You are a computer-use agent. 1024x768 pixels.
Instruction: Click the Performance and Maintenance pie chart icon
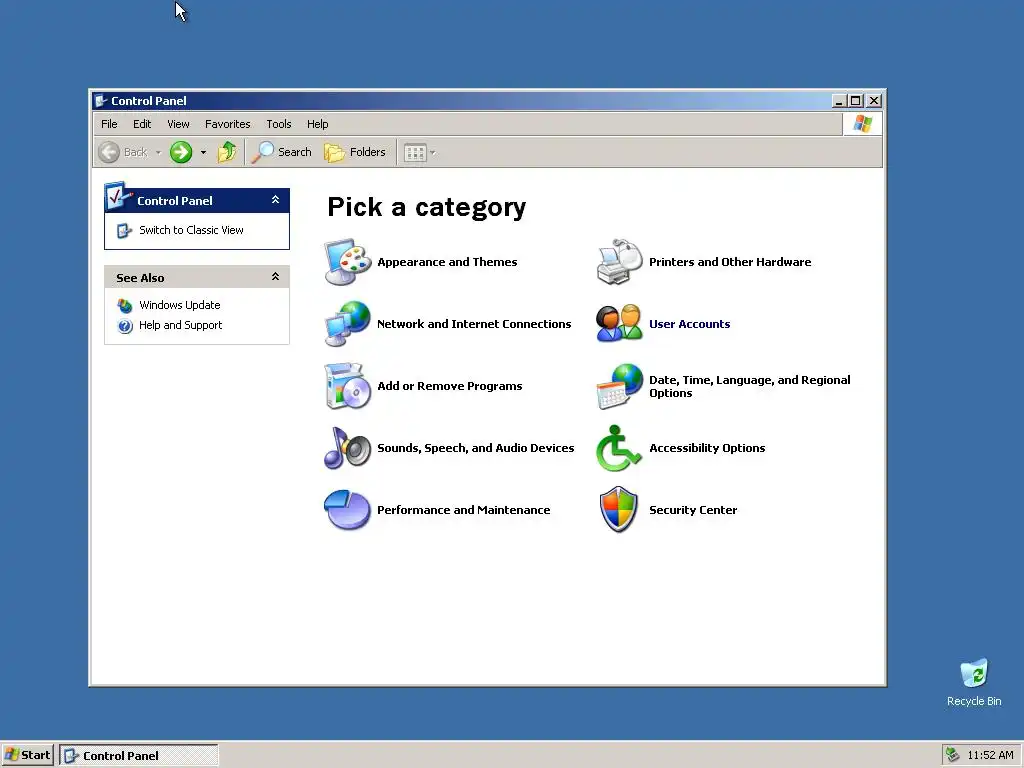(x=347, y=510)
